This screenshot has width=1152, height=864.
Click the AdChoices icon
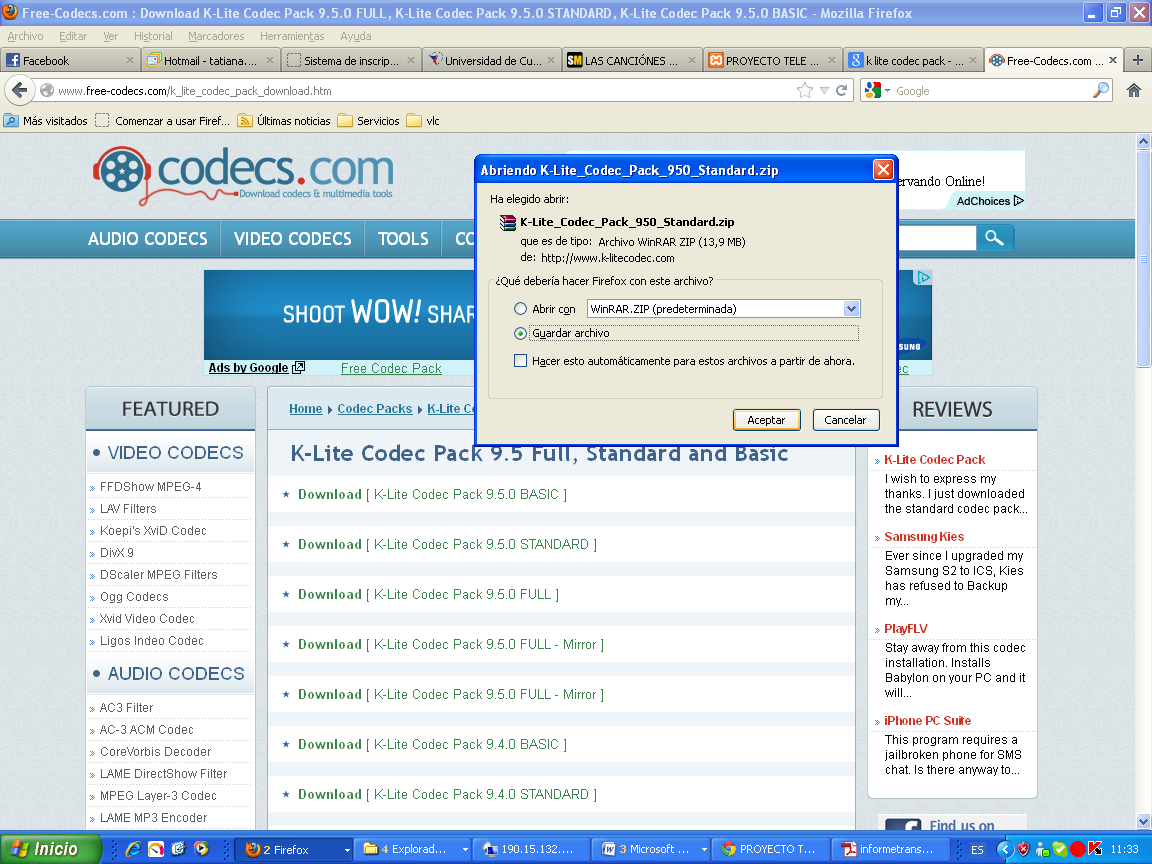pos(1018,201)
